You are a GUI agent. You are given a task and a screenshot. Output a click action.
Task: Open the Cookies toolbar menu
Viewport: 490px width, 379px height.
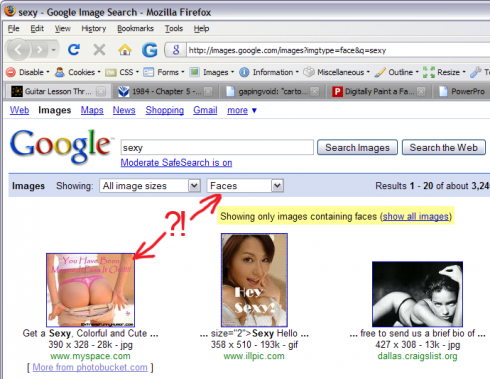(x=78, y=72)
